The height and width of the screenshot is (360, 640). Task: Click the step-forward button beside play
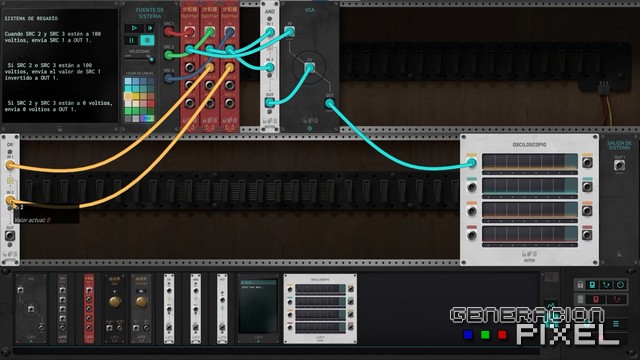click(x=150, y=28)
